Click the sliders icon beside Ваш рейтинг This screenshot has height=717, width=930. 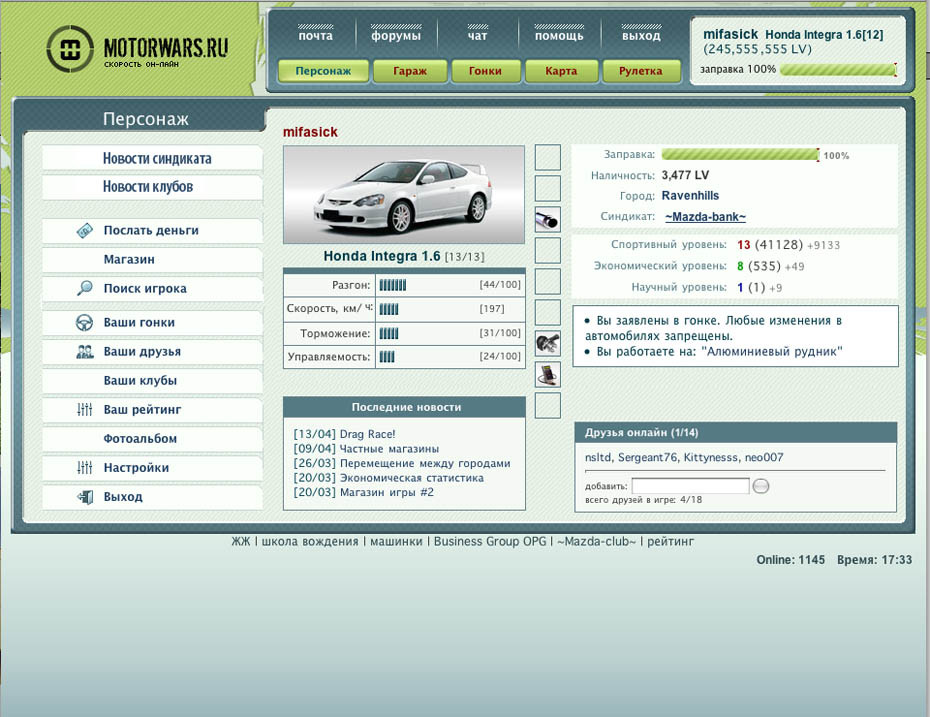[85, 409]
